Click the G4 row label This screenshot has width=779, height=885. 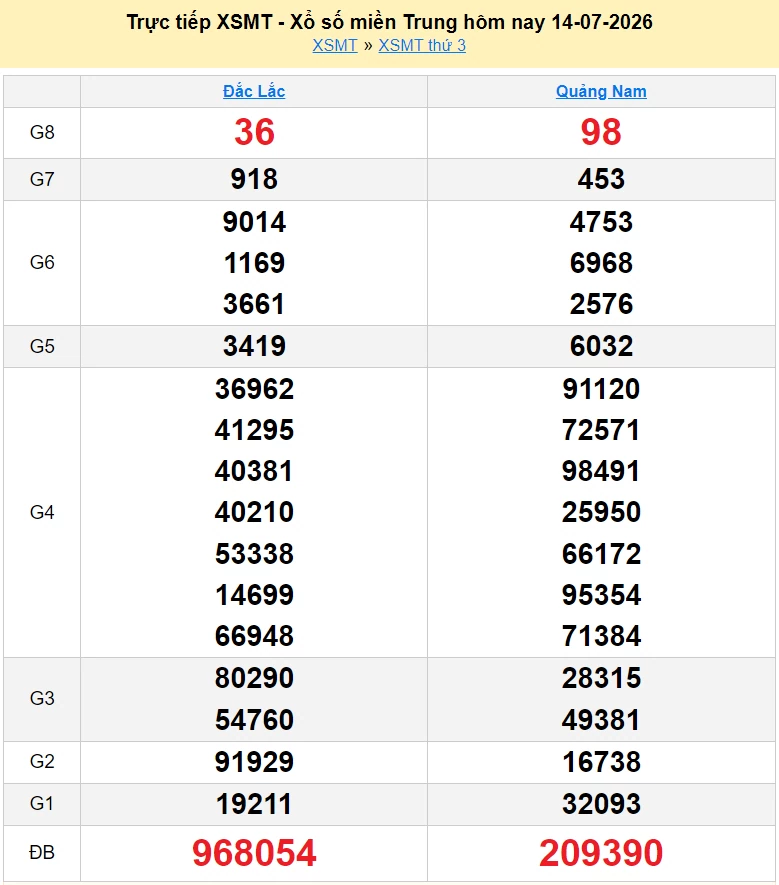tap(42, 512)
